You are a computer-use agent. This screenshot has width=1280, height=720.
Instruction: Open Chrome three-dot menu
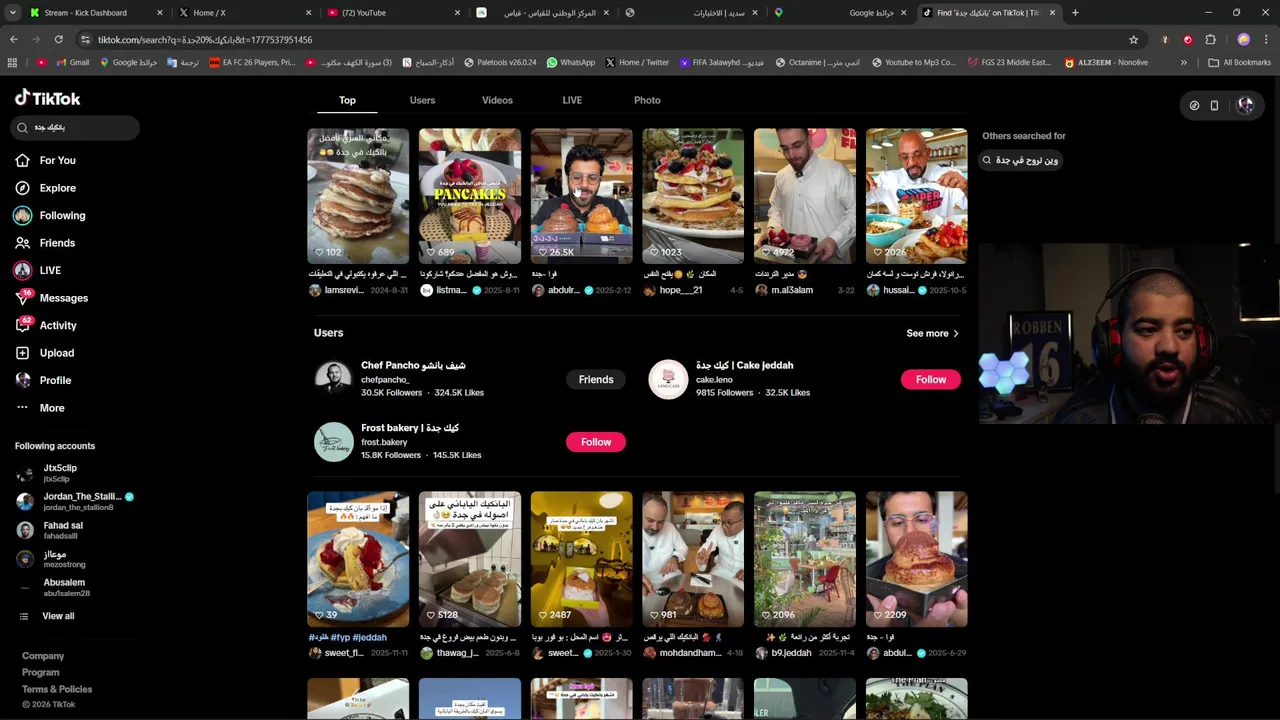click(x=1266, y=39)
